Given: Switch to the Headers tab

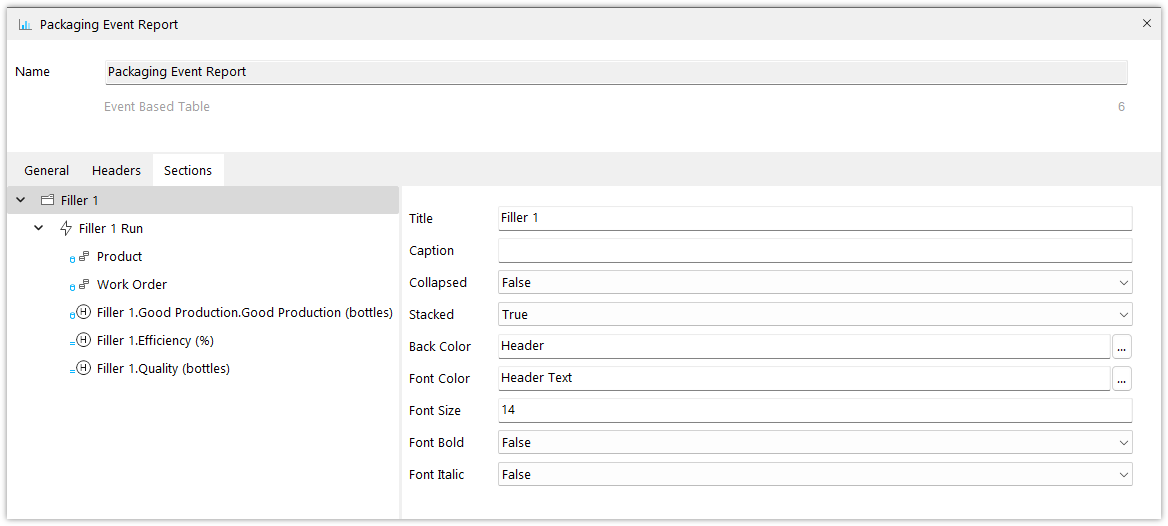Looking at the screenshot, I should pos(116,171).
